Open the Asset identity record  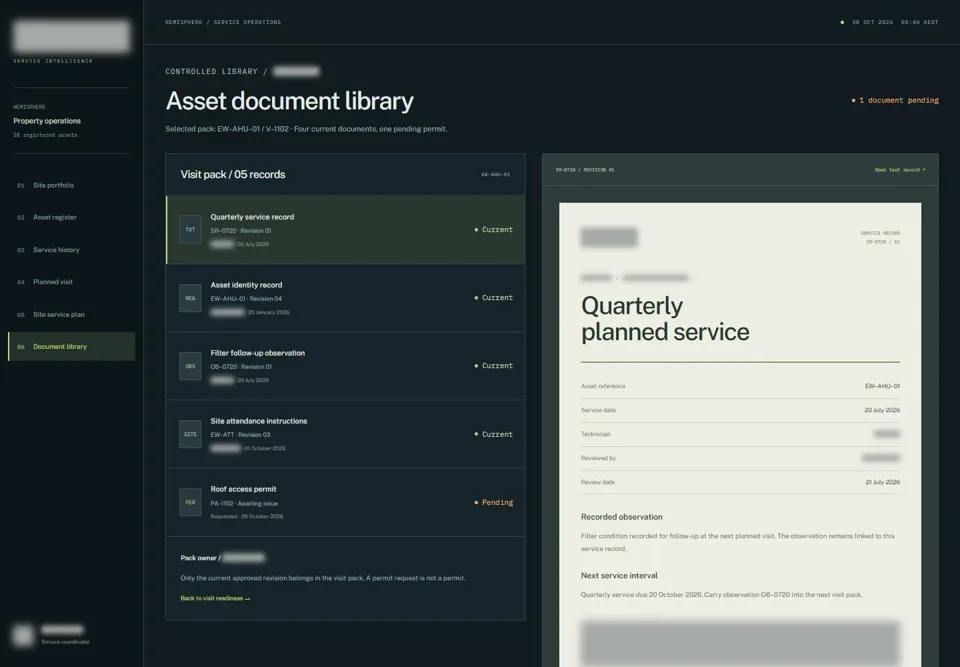pos(346,298)
